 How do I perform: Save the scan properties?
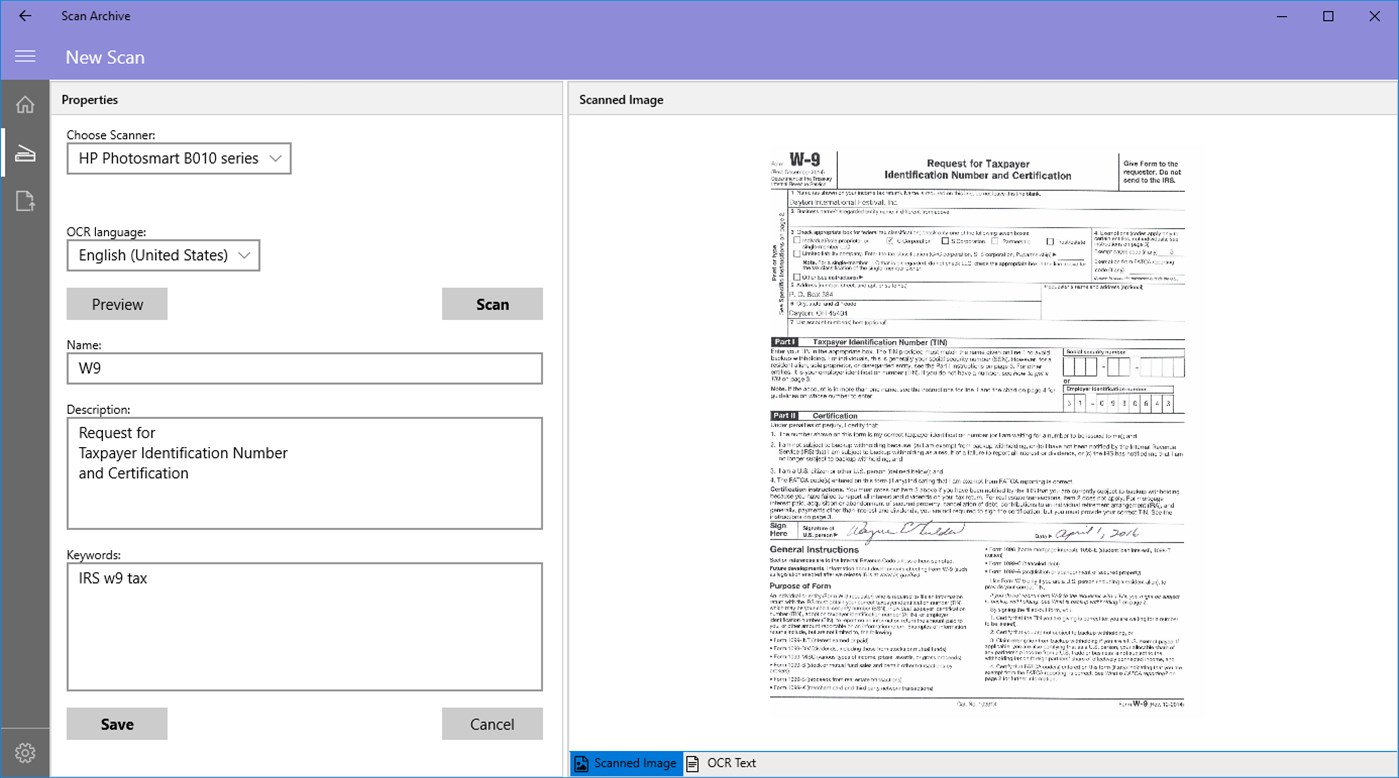click(x=116, y=723)
